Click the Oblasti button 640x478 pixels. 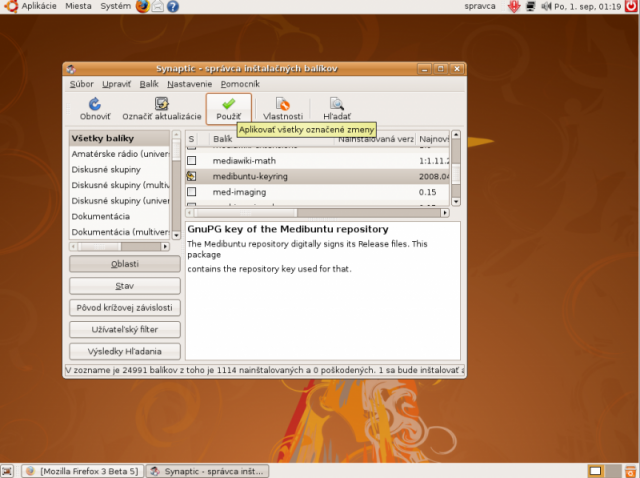[125, 264]
